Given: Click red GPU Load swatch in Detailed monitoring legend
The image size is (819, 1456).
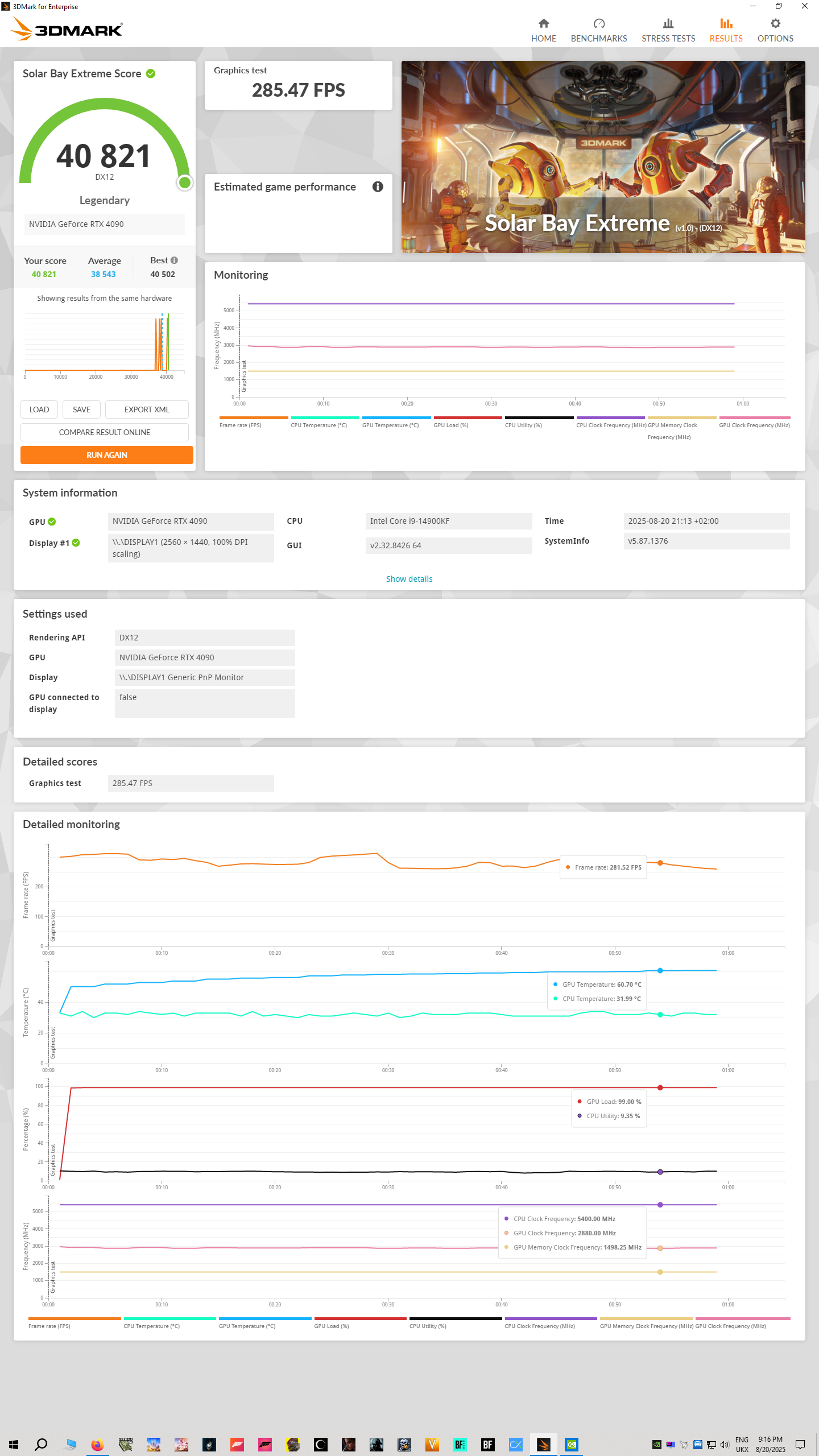Looking at the screenshot, I should (x=361, y=1318).
